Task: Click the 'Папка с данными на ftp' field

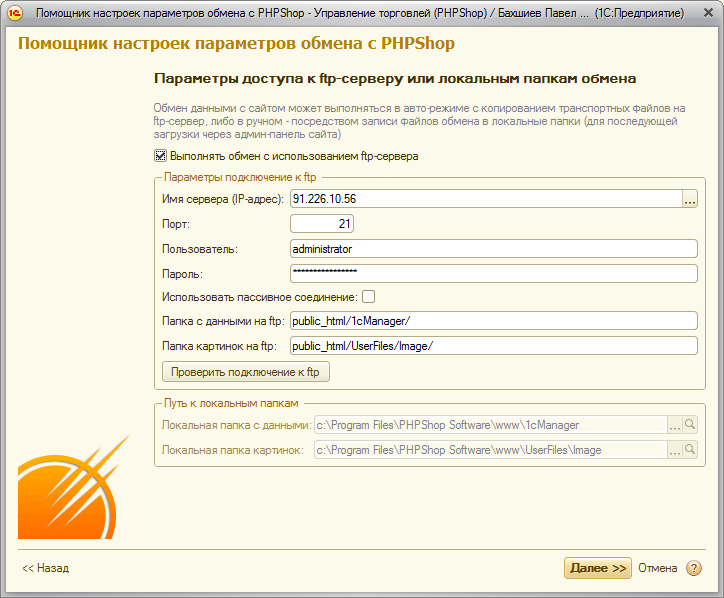Action: point(494,321)
